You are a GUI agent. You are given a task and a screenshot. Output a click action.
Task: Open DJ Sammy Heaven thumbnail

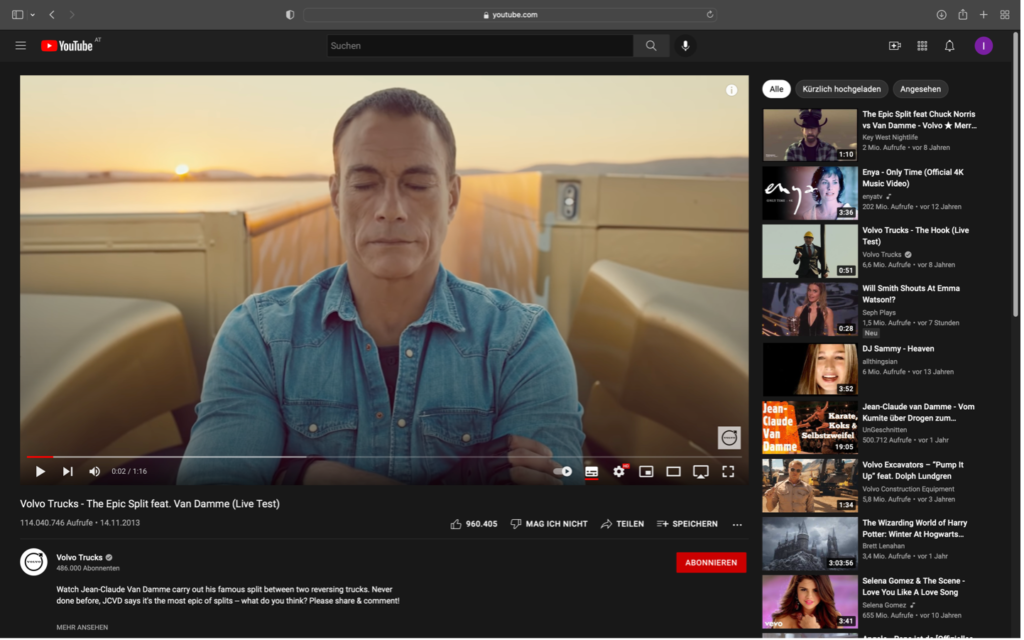point(810,370)
